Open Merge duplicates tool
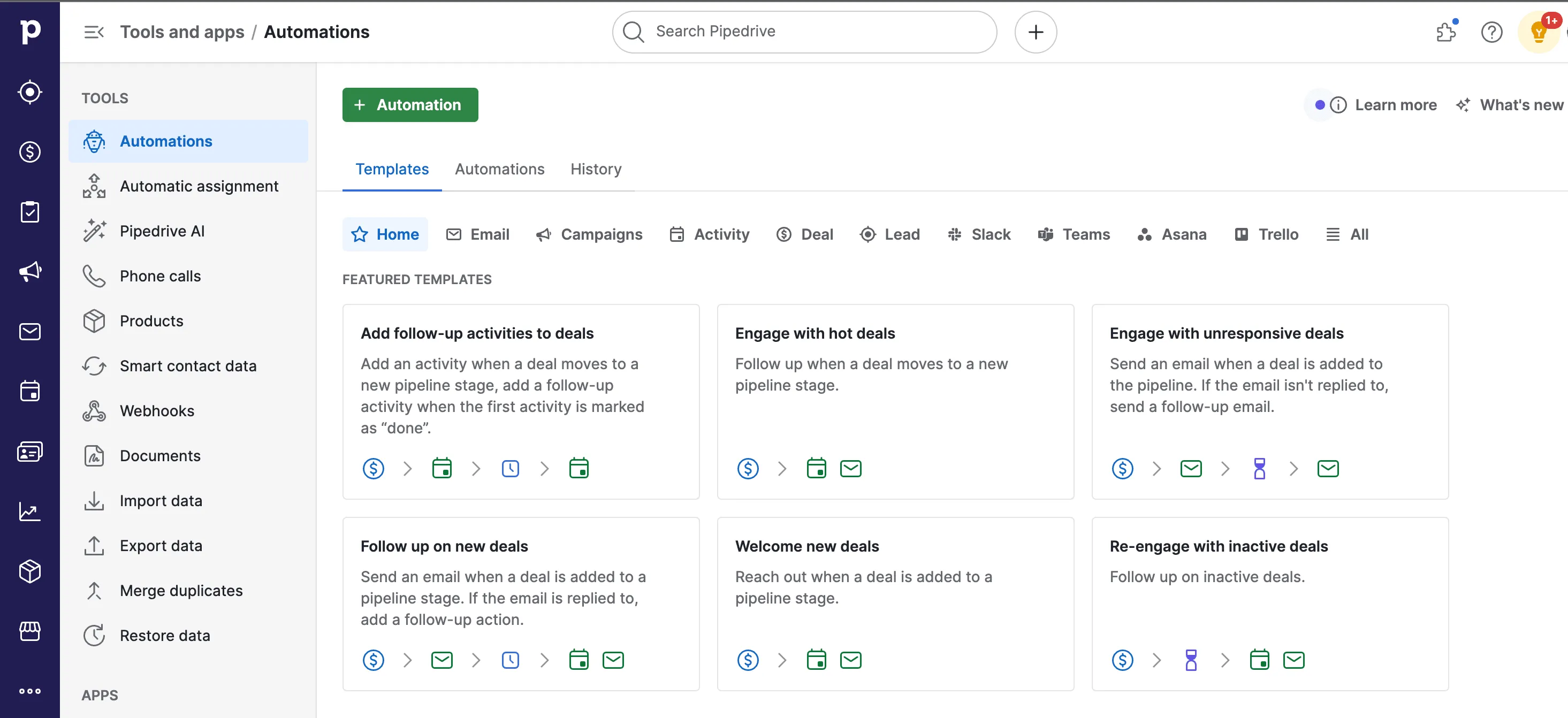1568x718 pixels. pos(188,591)
